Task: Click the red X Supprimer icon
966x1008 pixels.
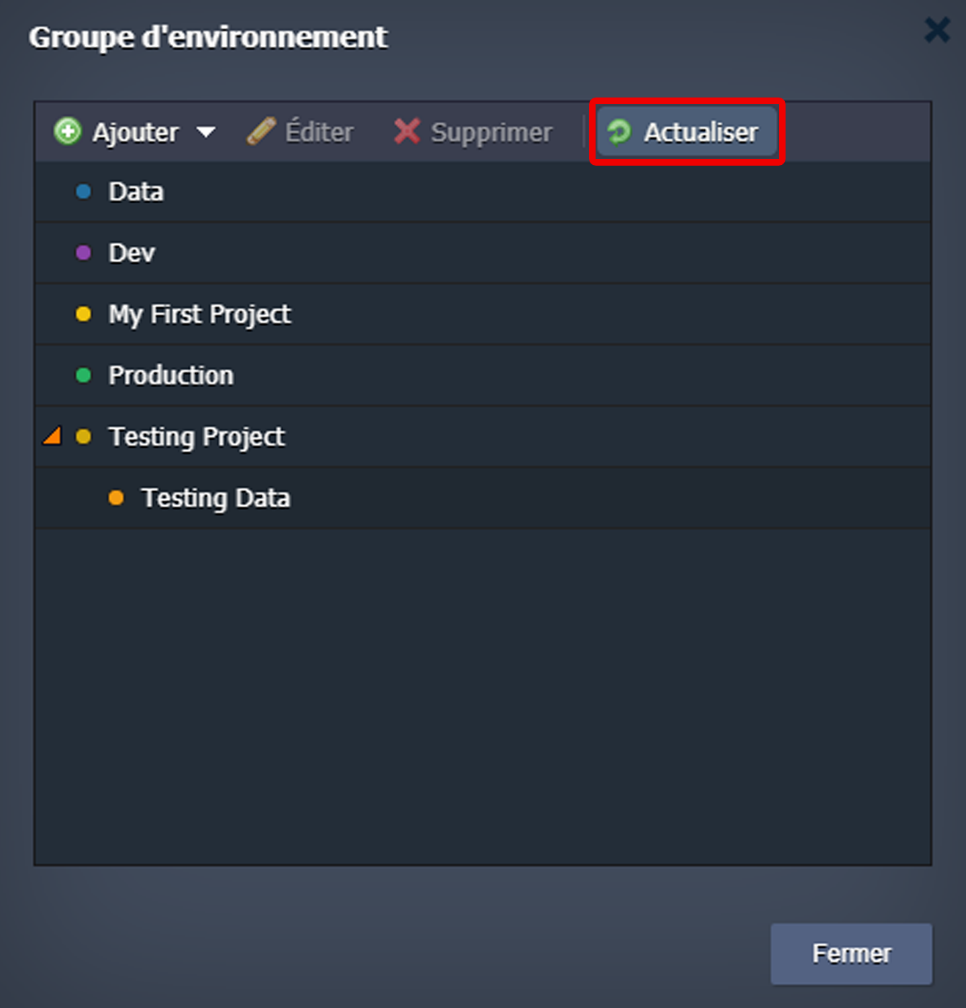Action: pos(407,131)
